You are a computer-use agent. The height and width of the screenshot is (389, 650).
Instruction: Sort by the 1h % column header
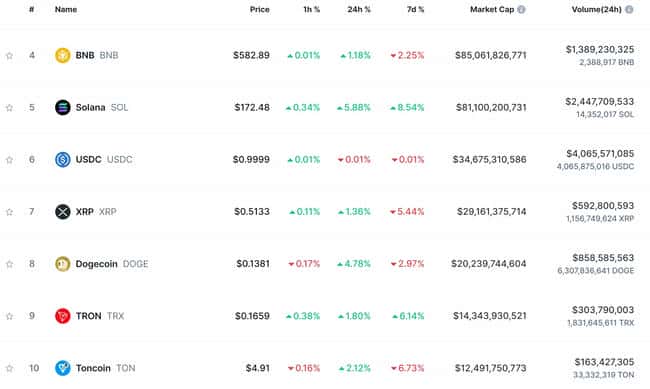point(311,9)
